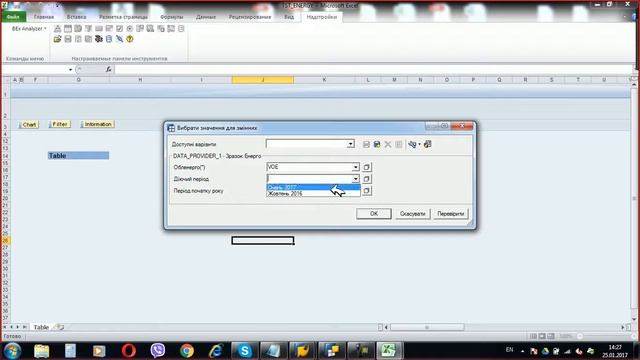
Task: Click the formula bar input field
Action: coord(373,69)
